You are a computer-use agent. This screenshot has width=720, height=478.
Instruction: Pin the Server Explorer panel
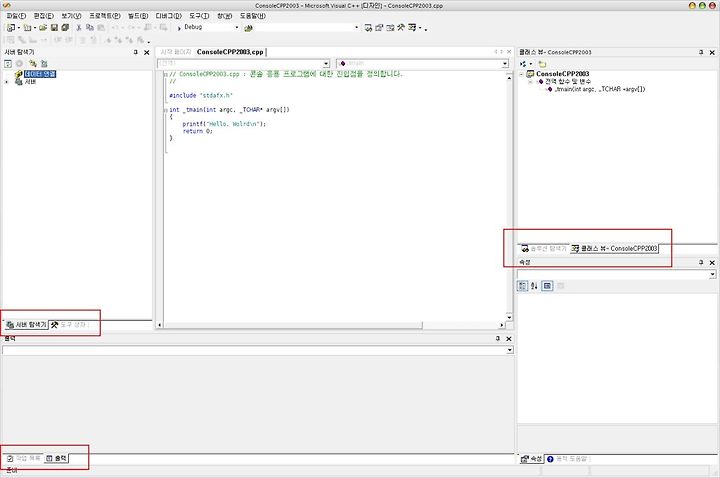[135, 52]
